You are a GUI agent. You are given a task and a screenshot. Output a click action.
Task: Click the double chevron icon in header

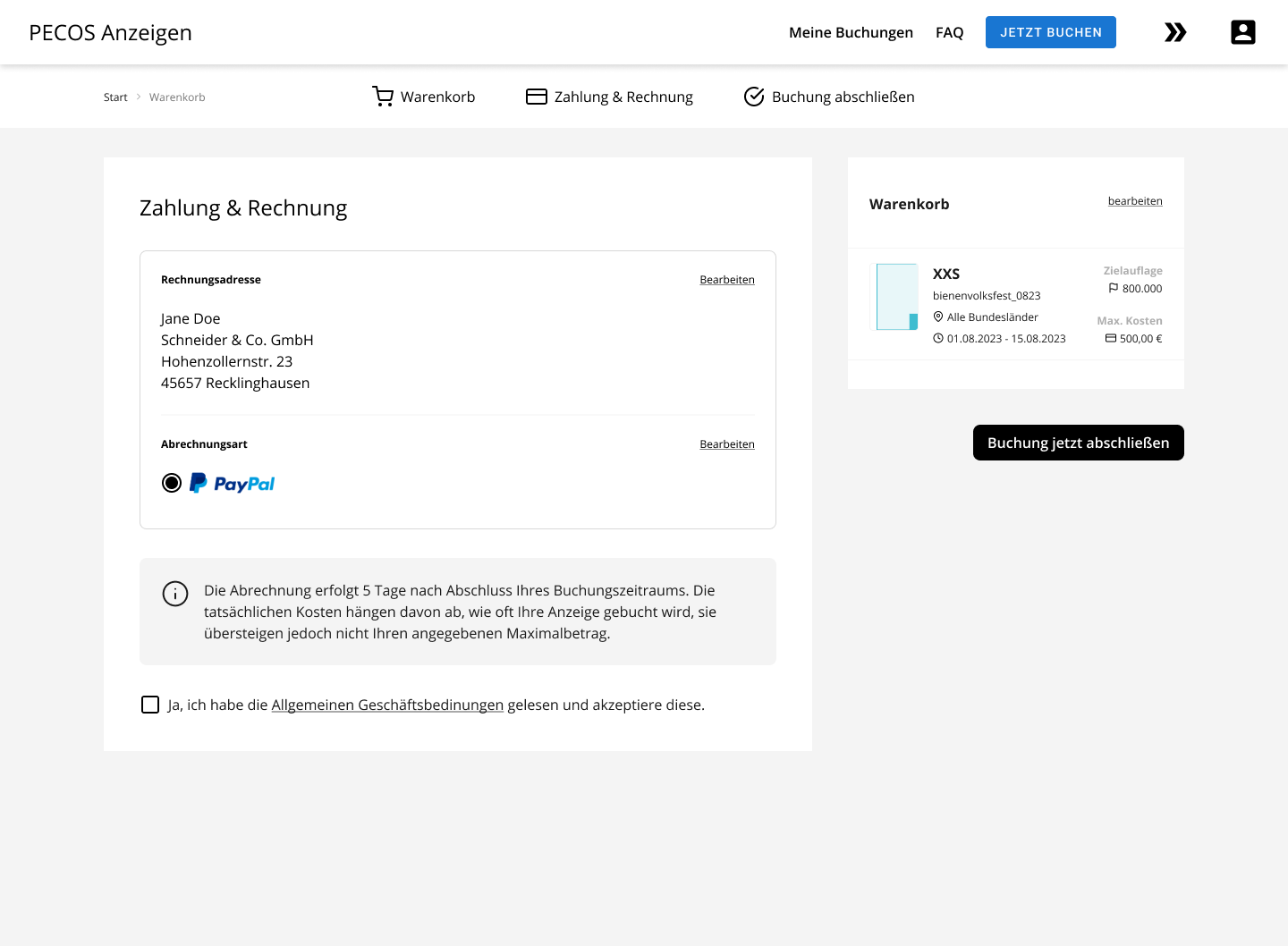click(1175, 32)
